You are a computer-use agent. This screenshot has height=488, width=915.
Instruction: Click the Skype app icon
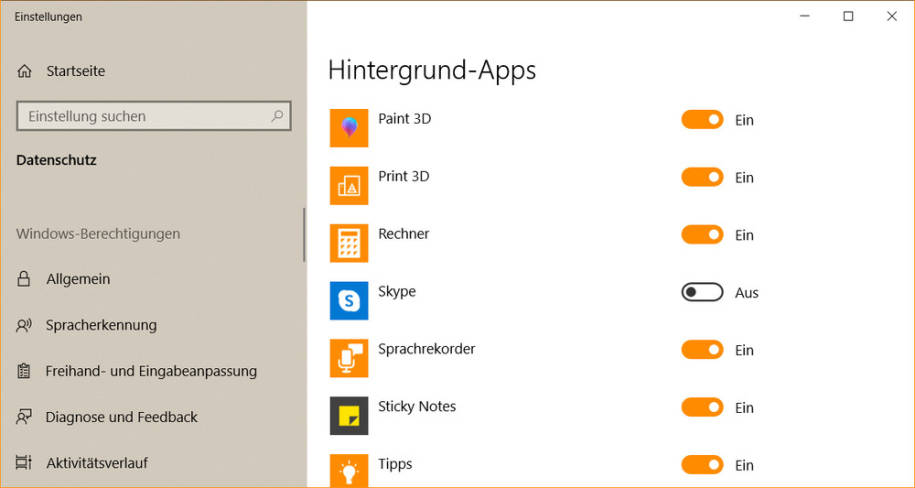[x=349, y=300]
